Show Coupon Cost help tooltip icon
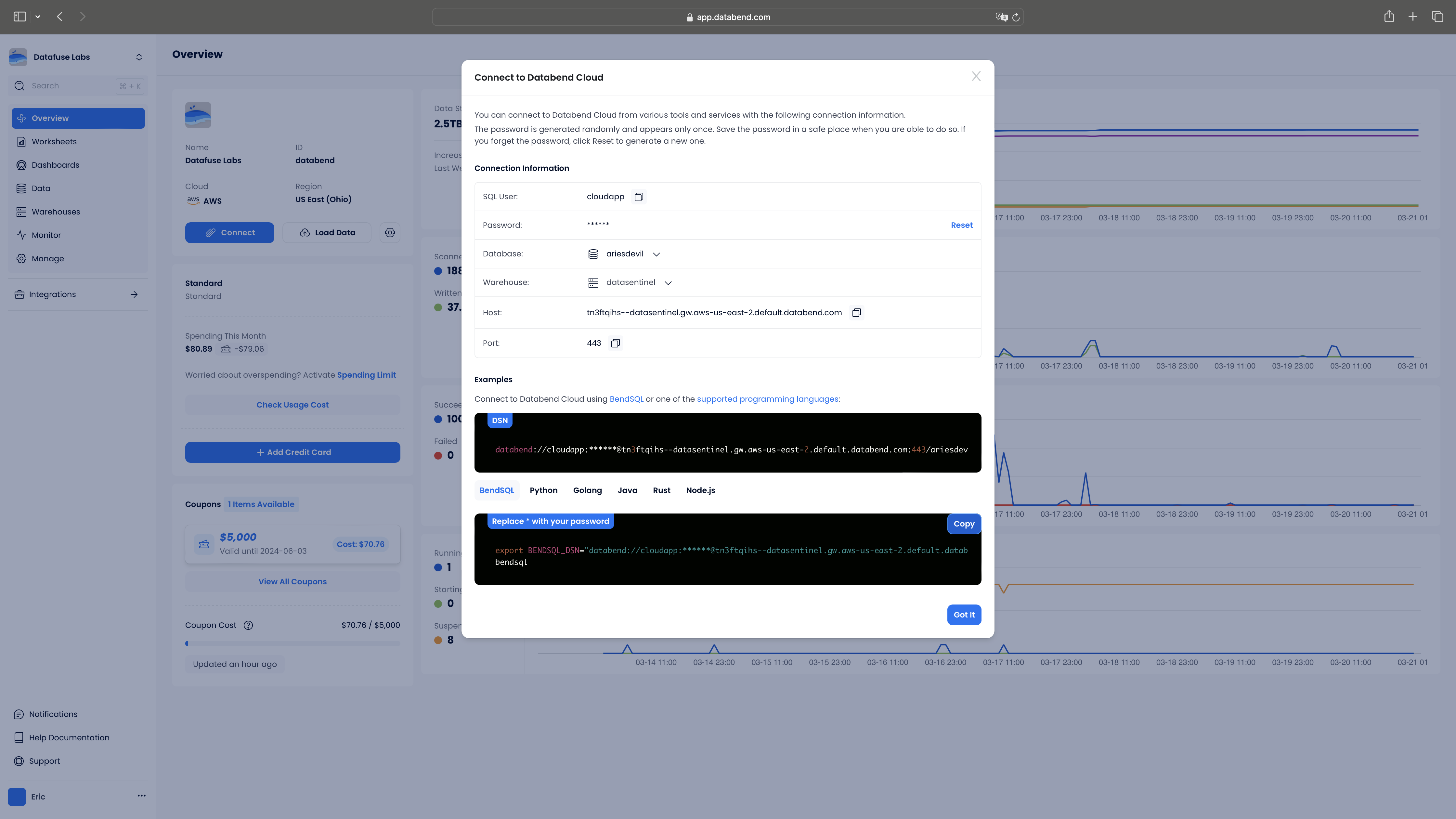 tap(248, 625)
